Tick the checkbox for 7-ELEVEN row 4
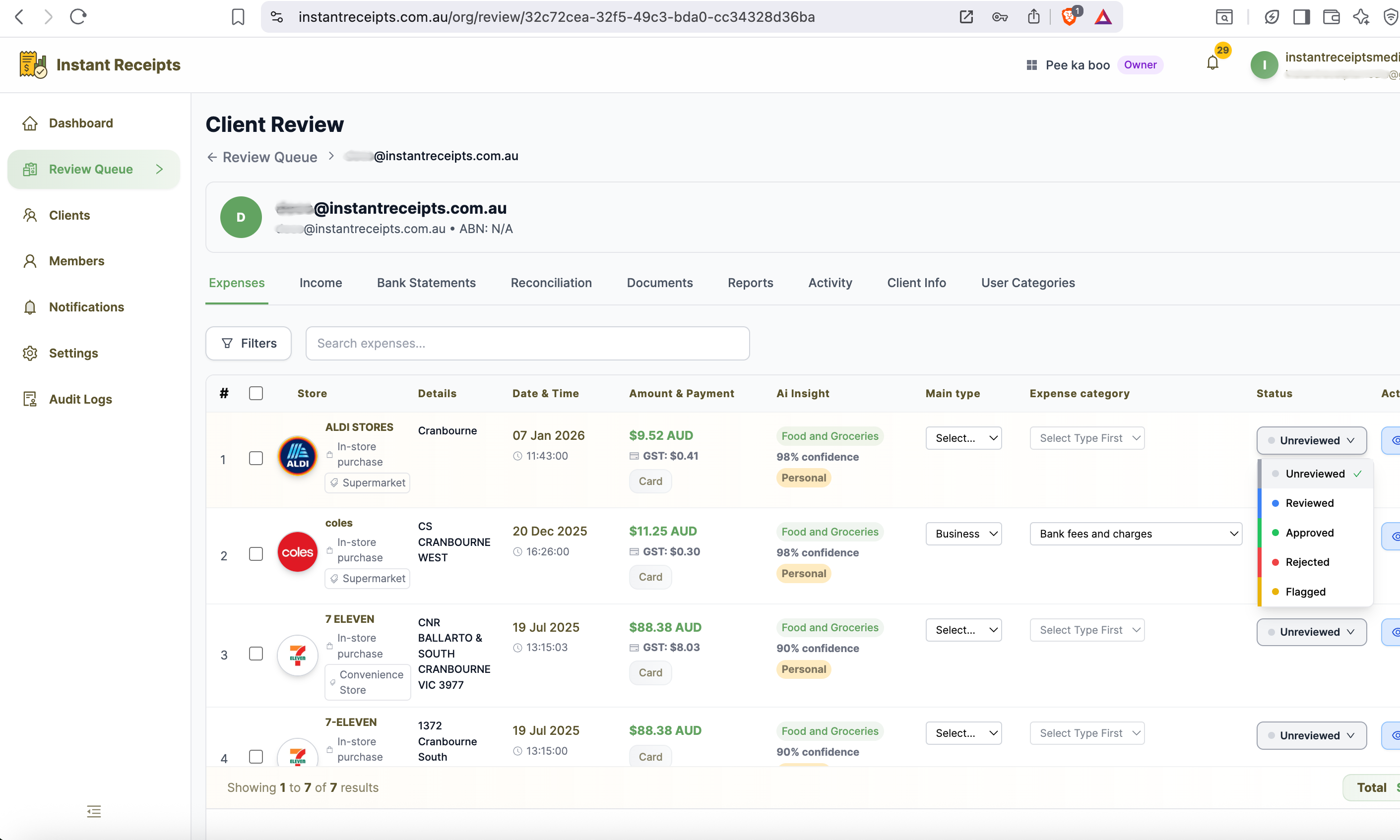Screen dimensions: 1400x840 (x=256, y=756)
